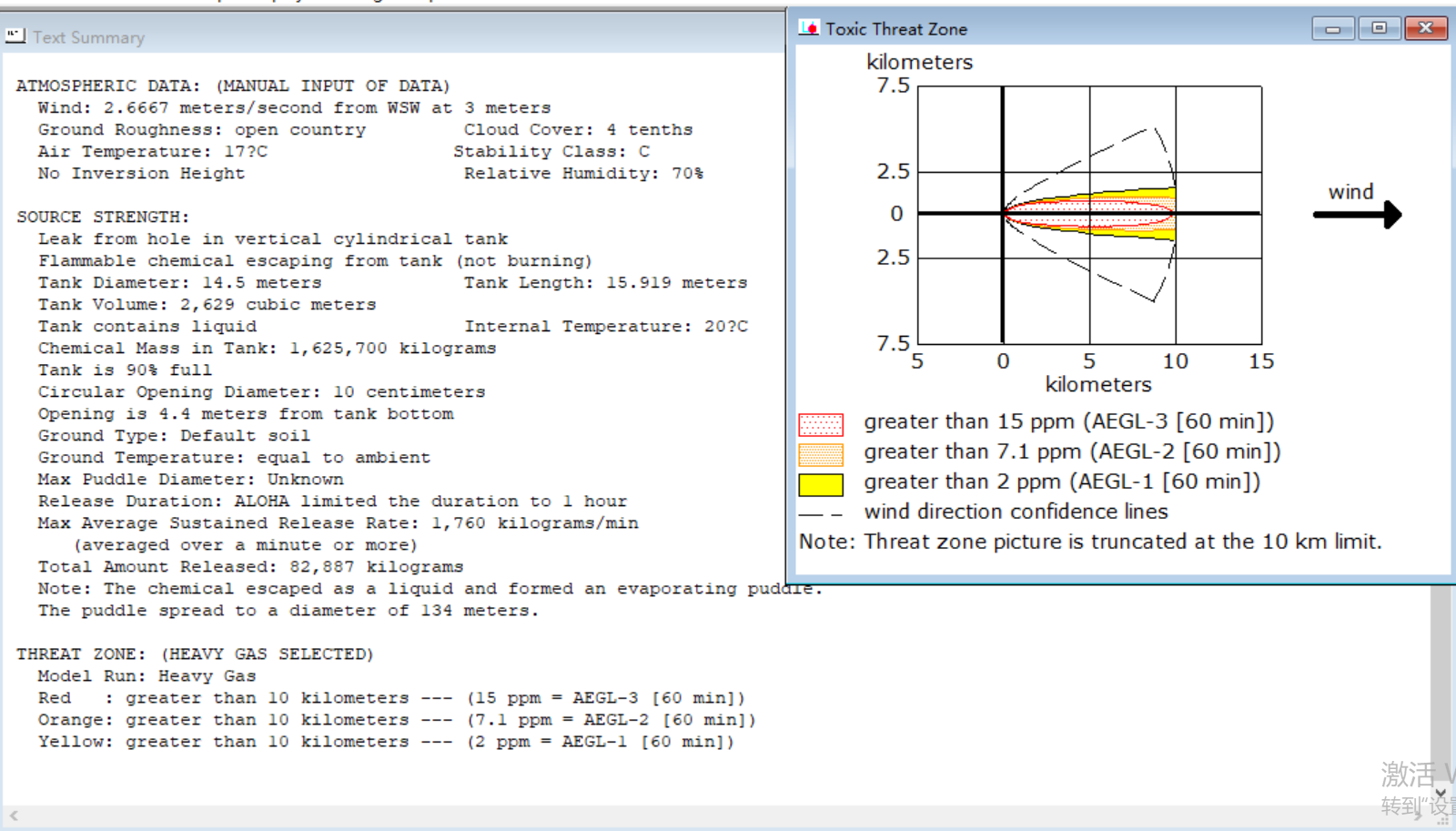Image resolution: width=1456 pixels, height=831 pixels.
Task: Click the truncated at 10 km note
Action: [x=1090, y=542]
